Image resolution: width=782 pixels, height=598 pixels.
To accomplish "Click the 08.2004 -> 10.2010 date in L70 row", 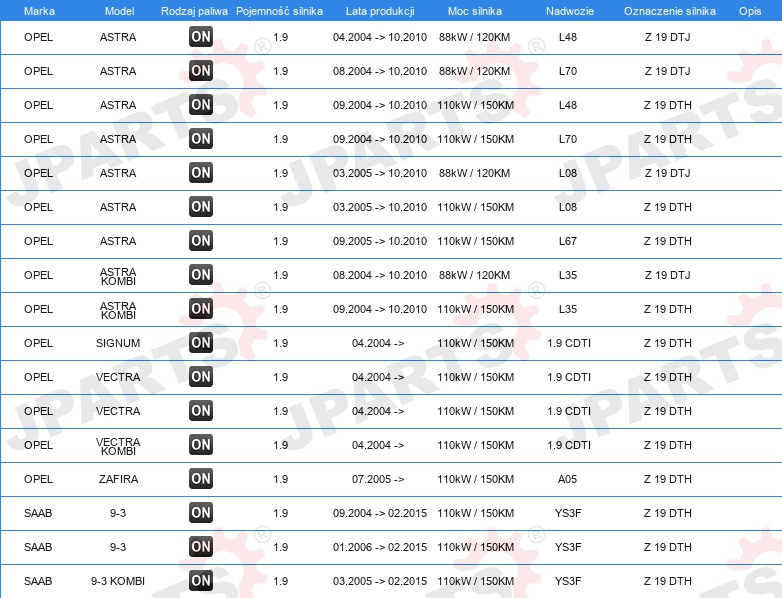I will click(x=380, y=71).
